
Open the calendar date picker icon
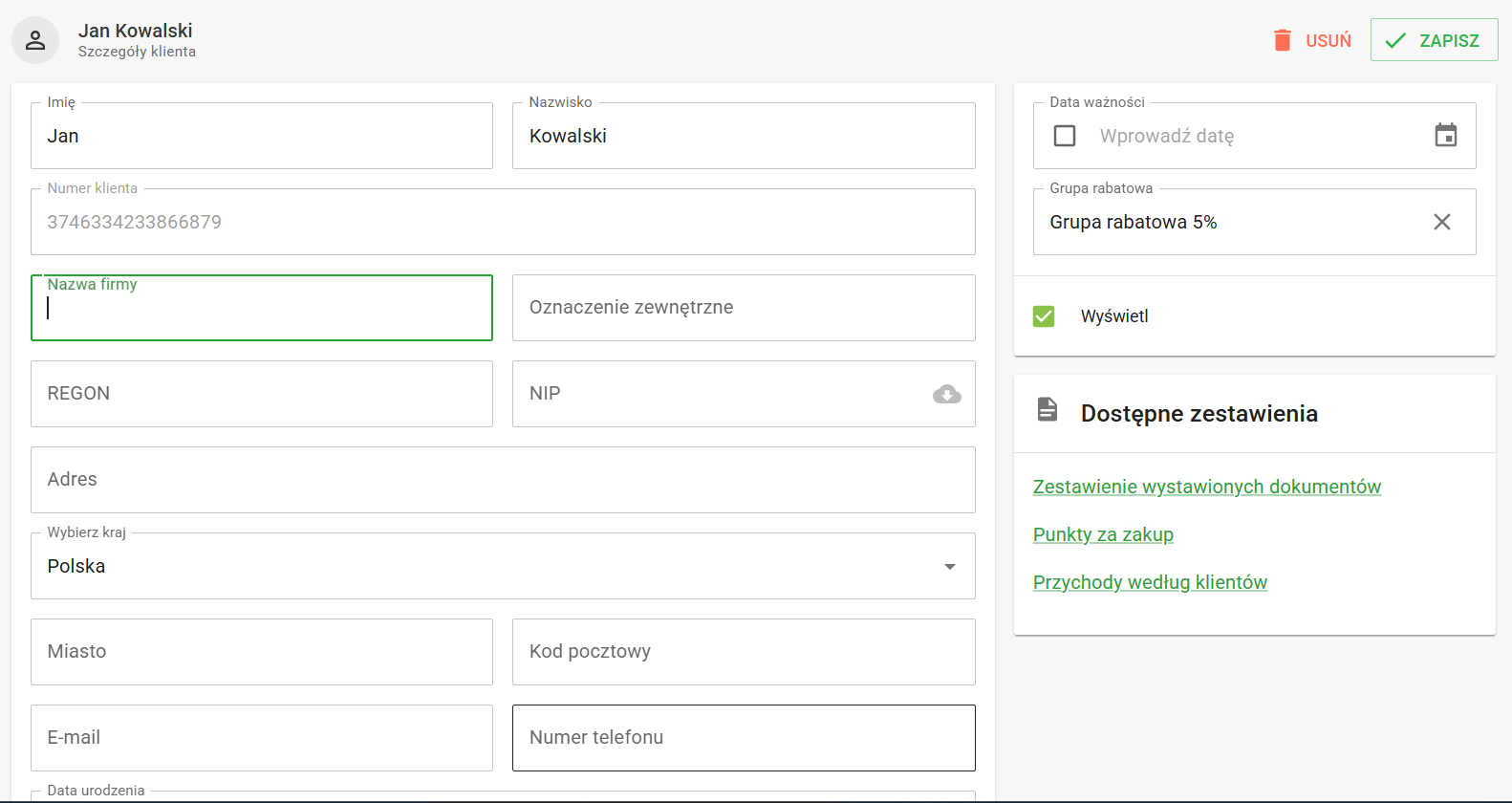[x=1445, y=136]
